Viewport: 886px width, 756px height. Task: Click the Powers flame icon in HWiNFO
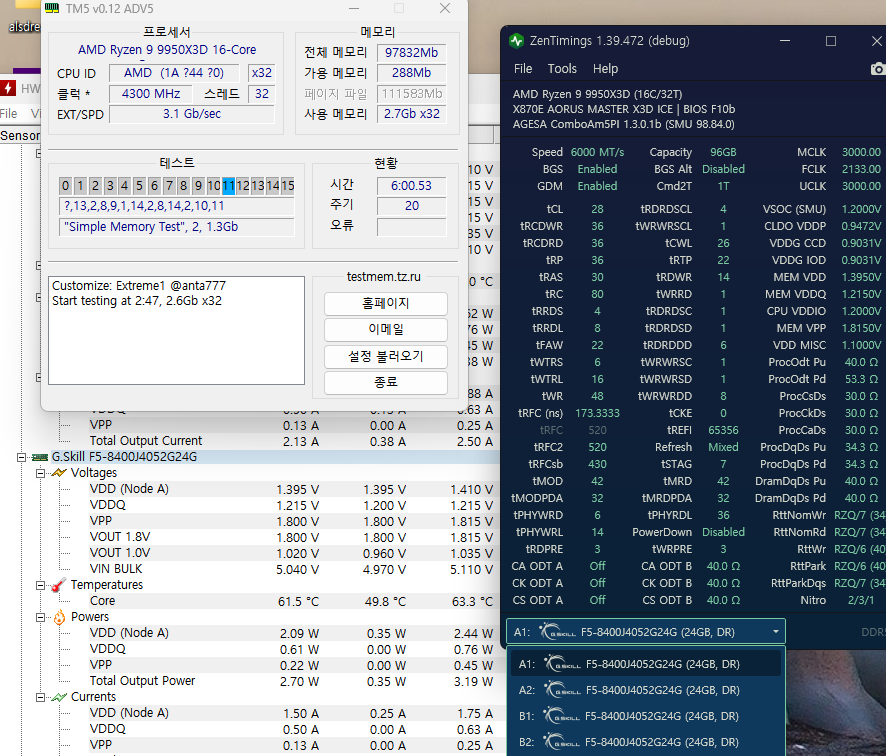point(59,617)
